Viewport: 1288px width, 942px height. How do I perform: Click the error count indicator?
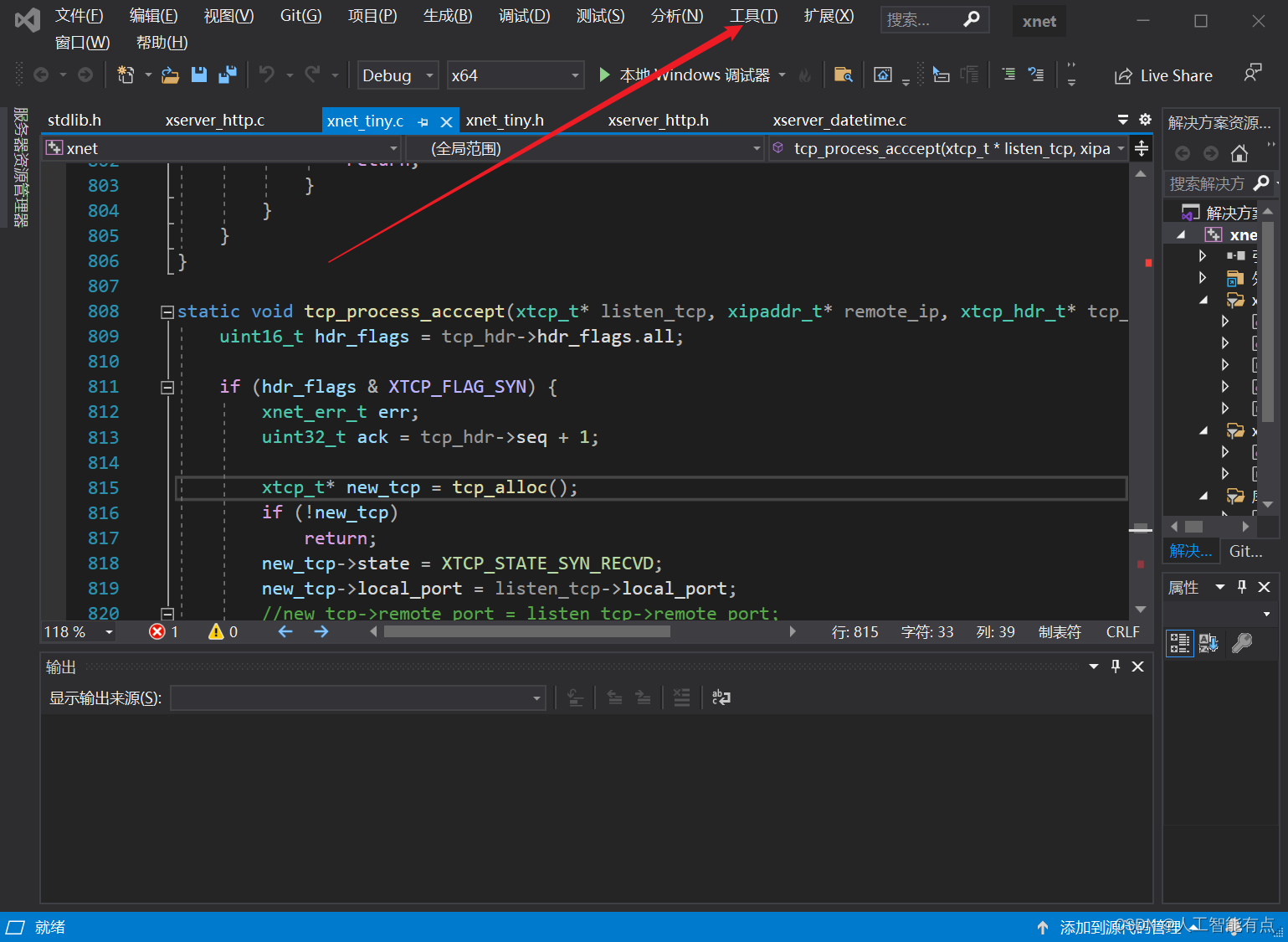[x=164, y=632]
